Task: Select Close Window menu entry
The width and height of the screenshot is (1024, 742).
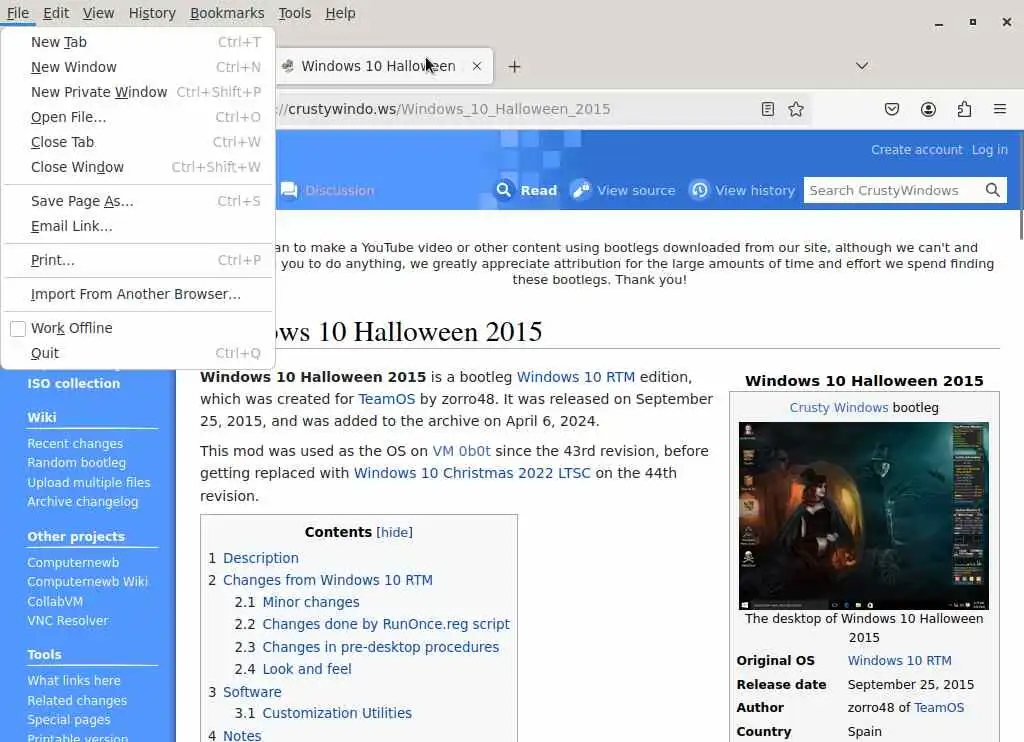Action: pyautogui.click(x=138, y=167)
